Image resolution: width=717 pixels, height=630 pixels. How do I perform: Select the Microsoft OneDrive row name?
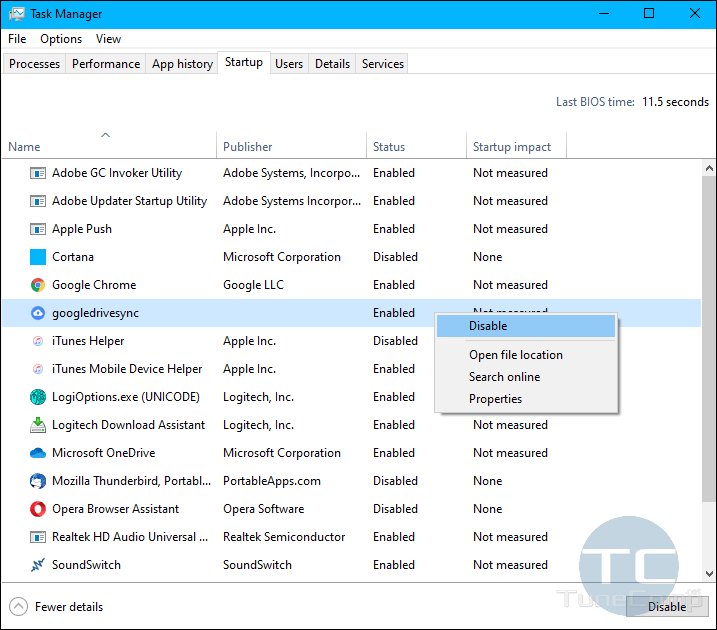[104, 453]
